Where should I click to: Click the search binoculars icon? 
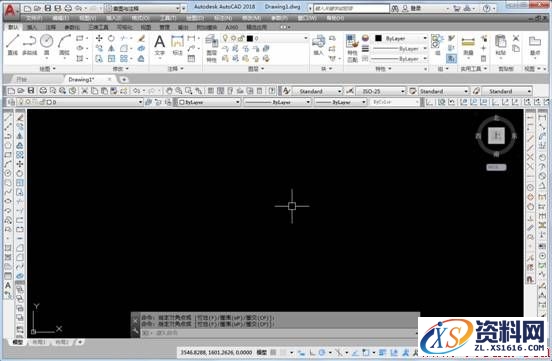(395, 8)
